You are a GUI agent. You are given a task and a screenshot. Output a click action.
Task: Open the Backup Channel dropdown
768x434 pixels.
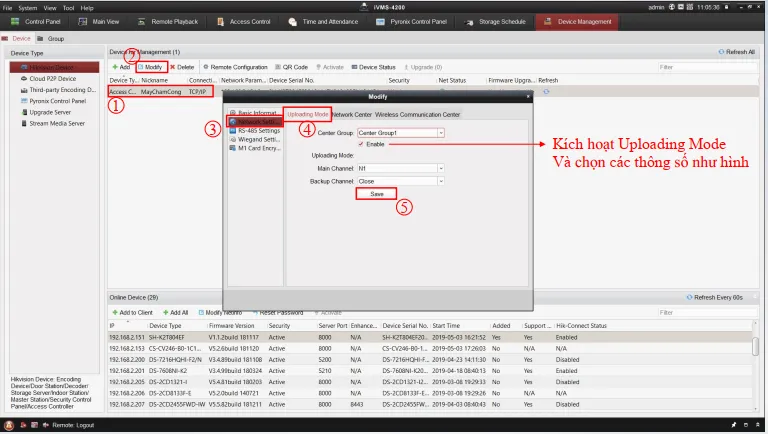[440, 181]
